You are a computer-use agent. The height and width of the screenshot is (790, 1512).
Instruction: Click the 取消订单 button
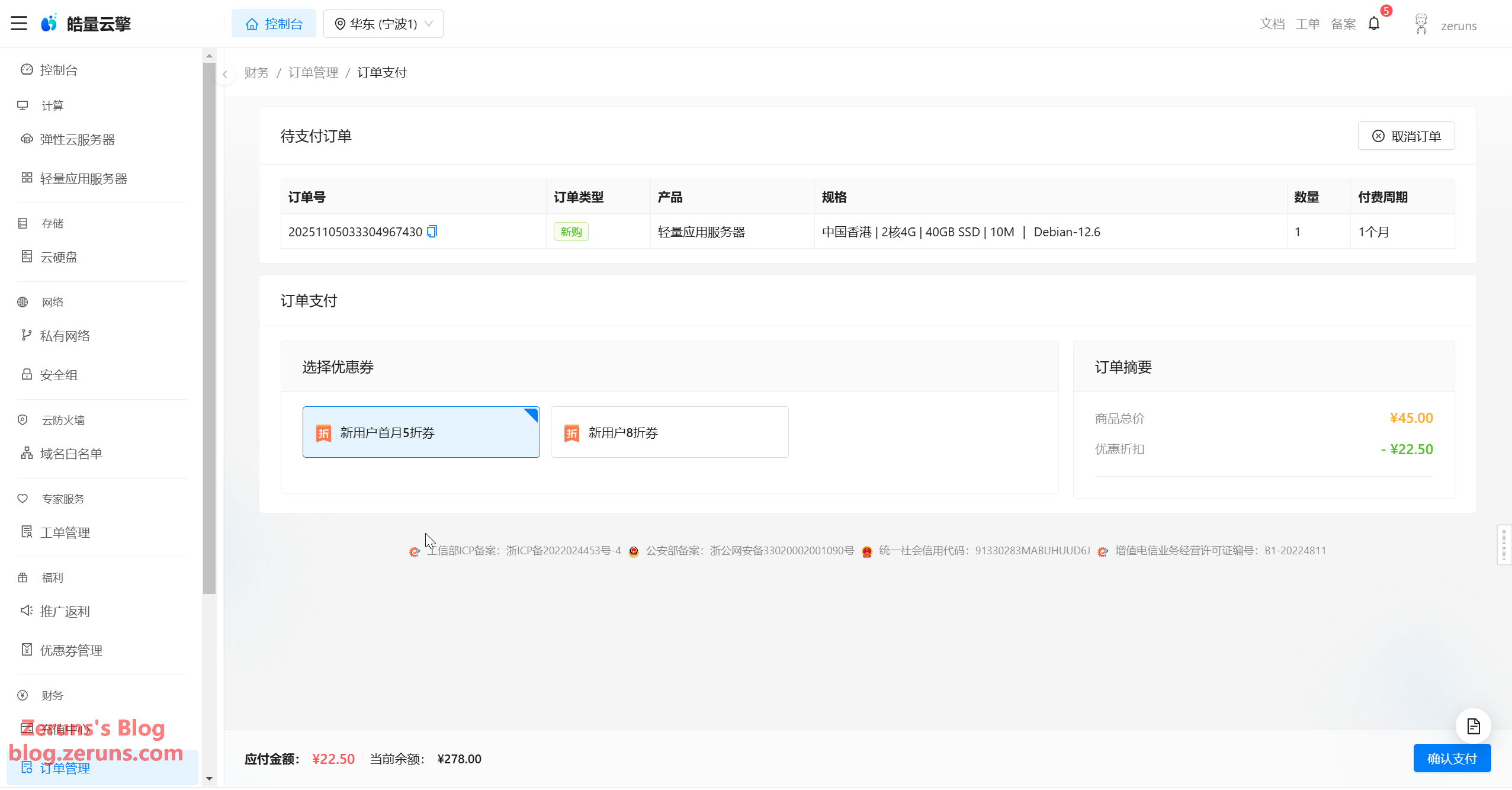[1406, 136]
